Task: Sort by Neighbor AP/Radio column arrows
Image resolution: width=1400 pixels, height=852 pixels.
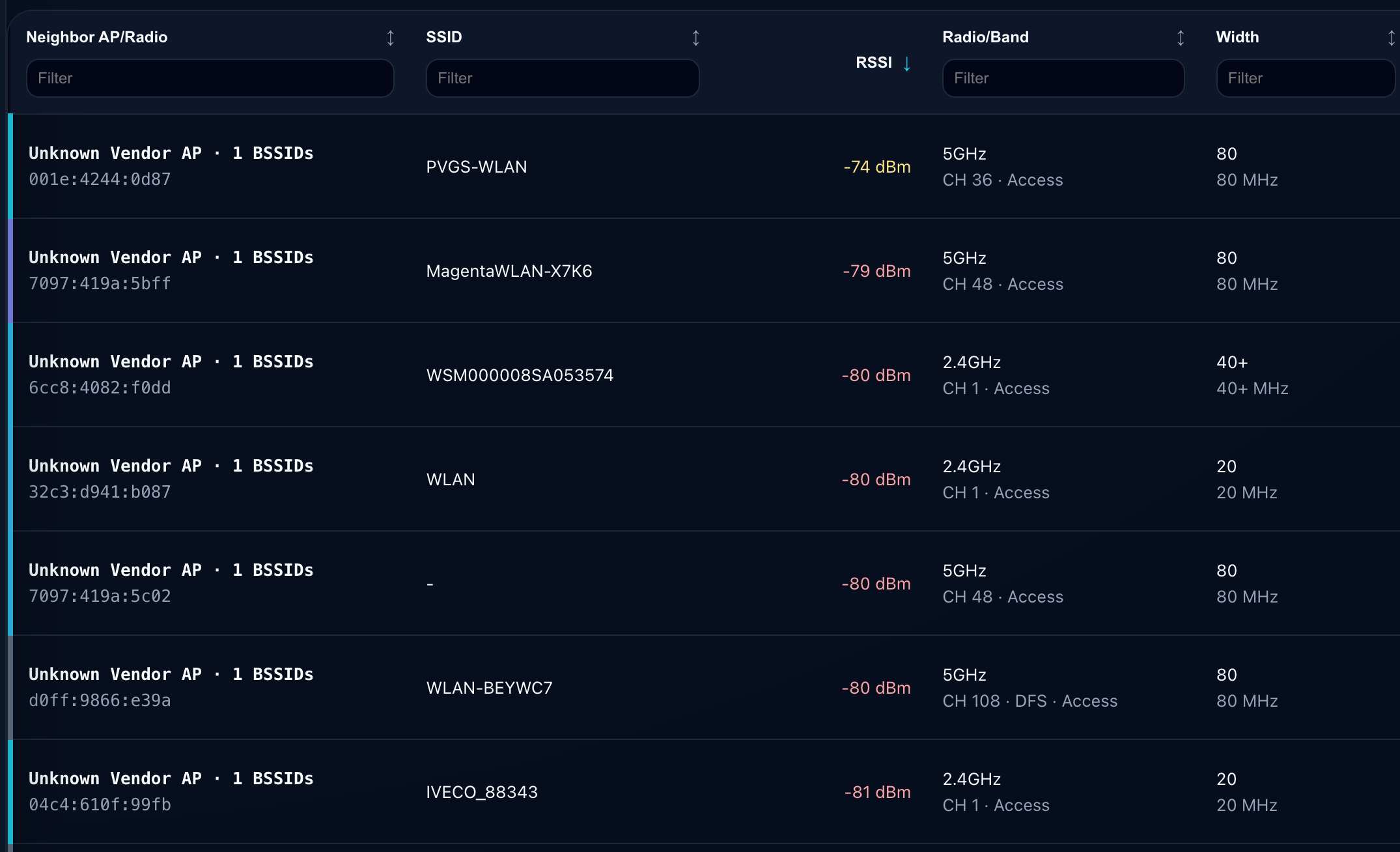Action: point(390,38)
